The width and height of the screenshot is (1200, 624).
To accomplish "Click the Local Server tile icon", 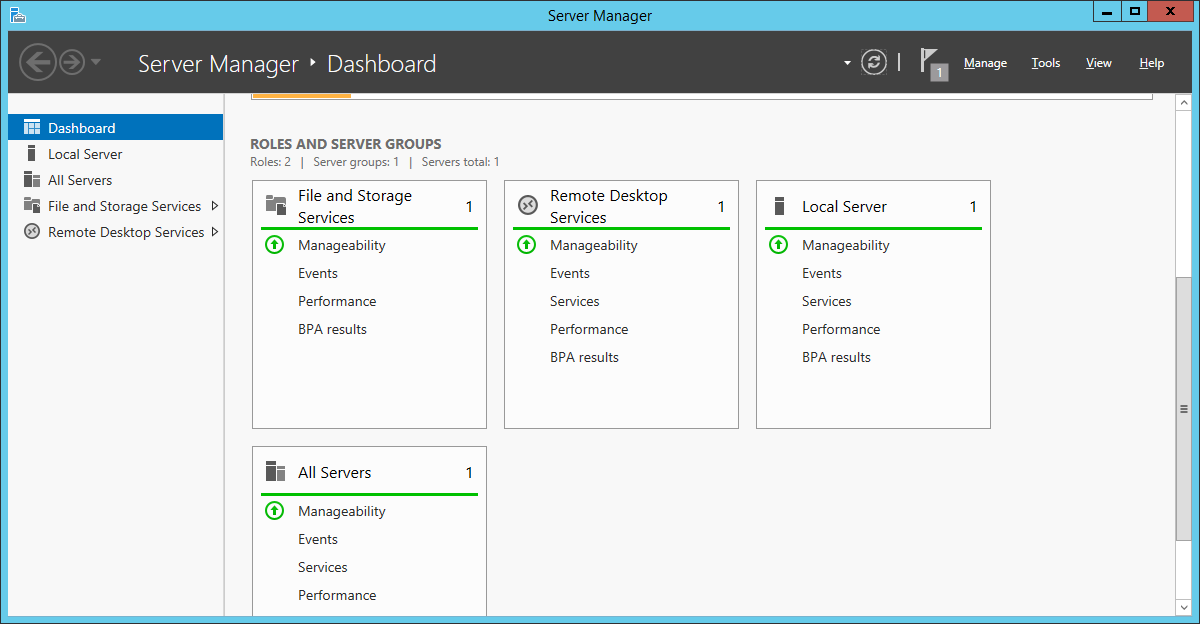I will (780, 206).
